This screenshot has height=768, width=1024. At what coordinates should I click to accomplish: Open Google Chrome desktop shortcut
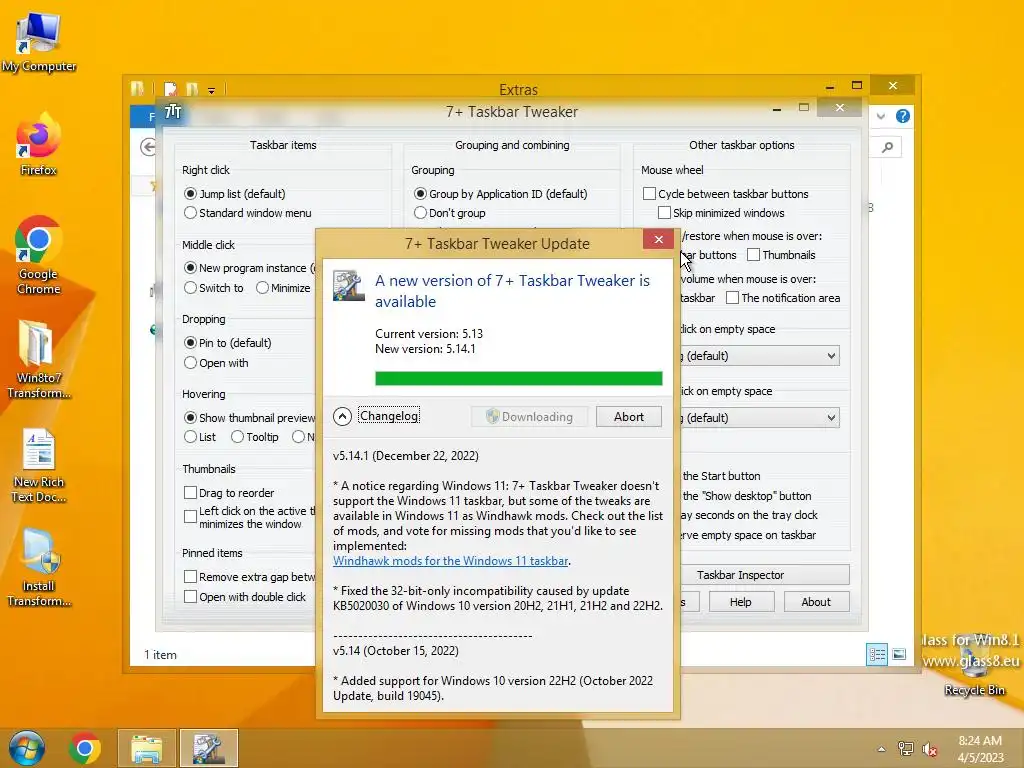39,255
